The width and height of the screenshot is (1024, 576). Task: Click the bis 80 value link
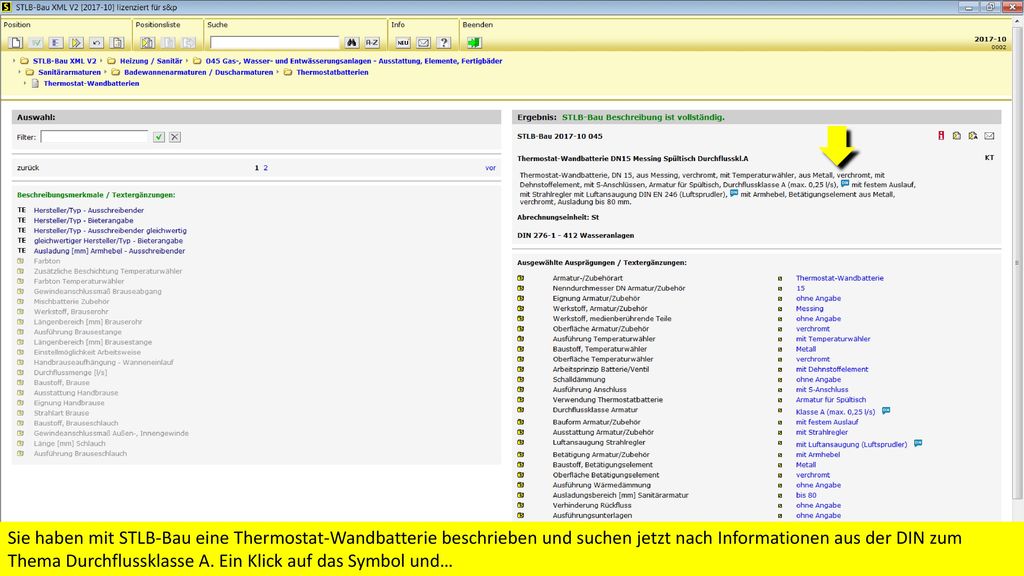[806, 495]
